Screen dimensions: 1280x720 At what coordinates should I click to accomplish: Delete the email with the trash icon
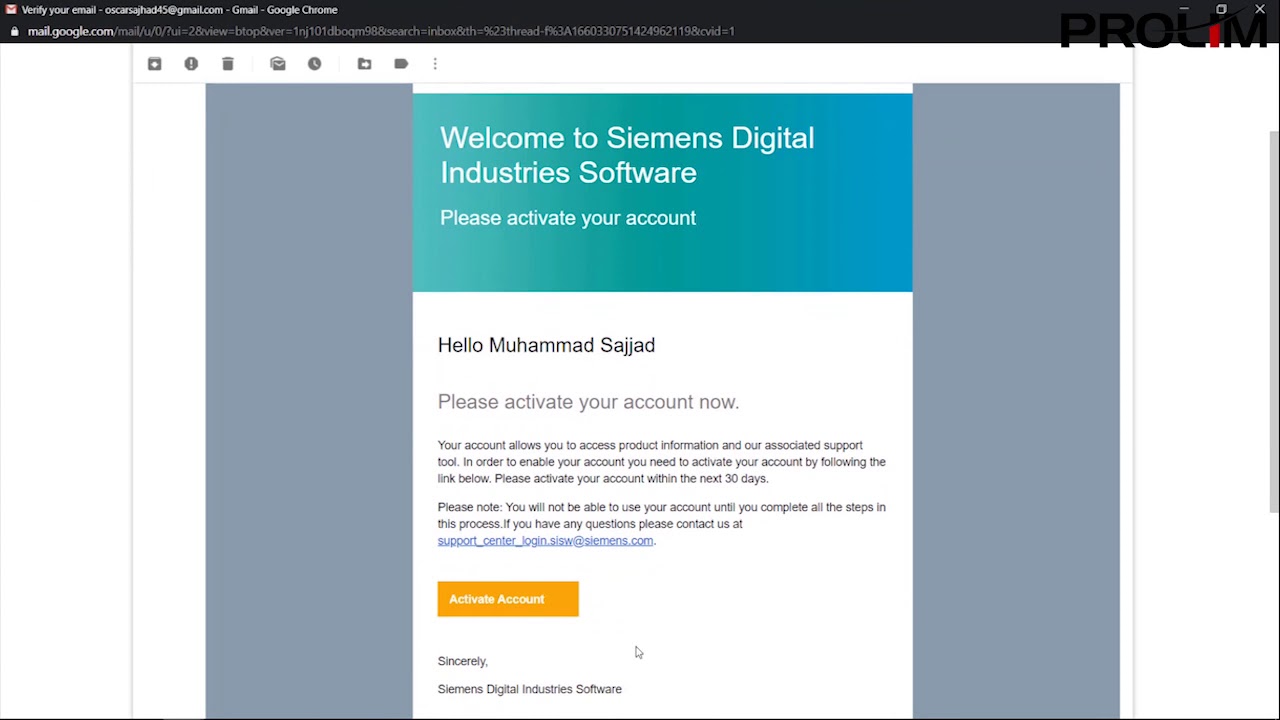pyautogui.click(x=228, y=64)
